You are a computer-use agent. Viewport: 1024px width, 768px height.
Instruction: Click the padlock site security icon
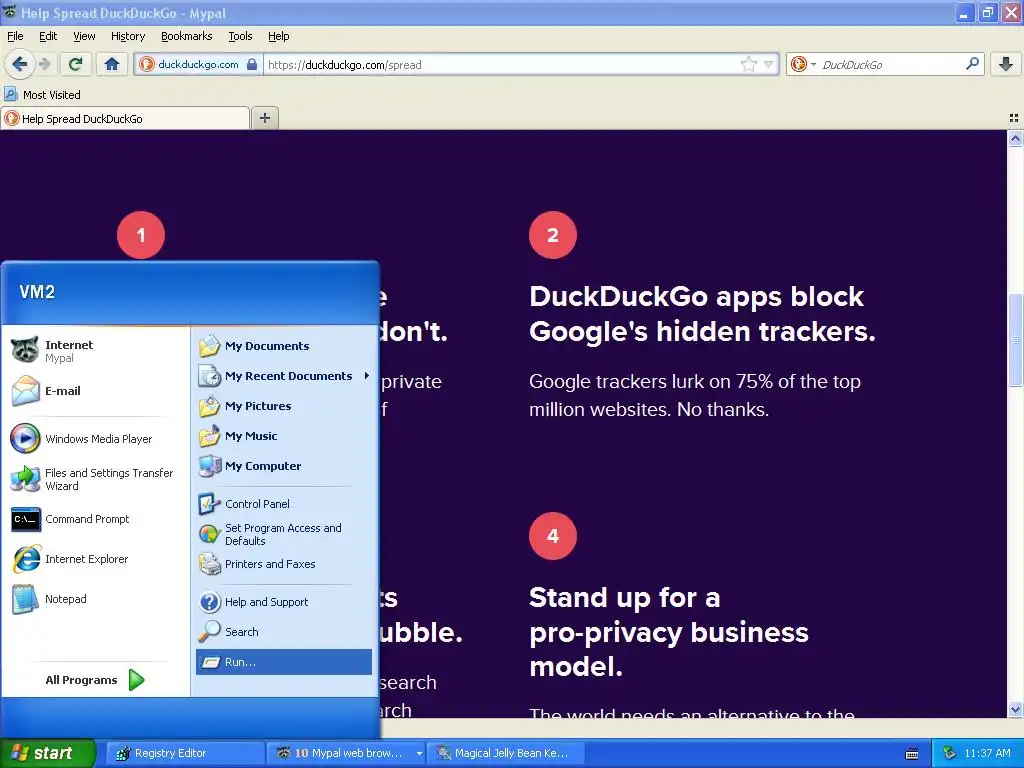(x=251, y=64)
